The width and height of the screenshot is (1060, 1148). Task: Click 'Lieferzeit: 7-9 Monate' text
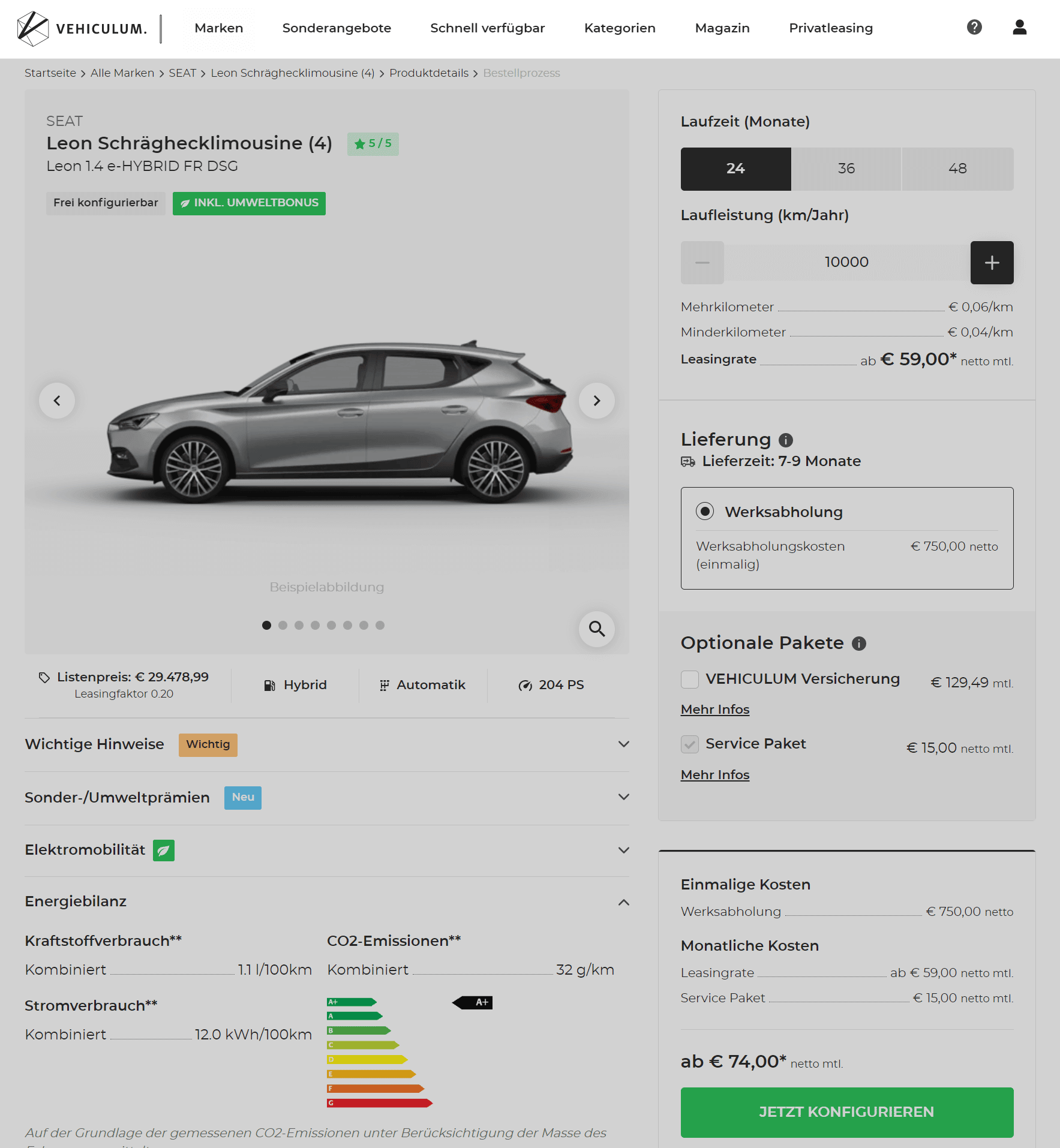(782, 461)
